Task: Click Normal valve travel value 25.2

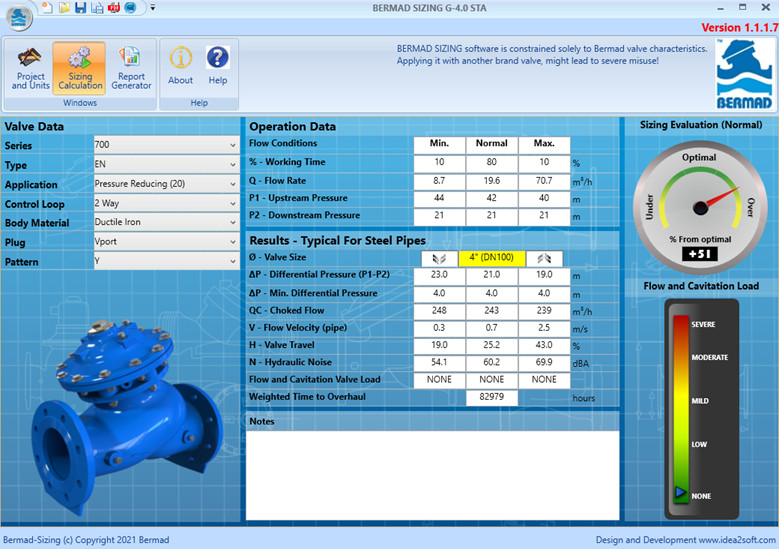Action: click(x=492, y=345)
